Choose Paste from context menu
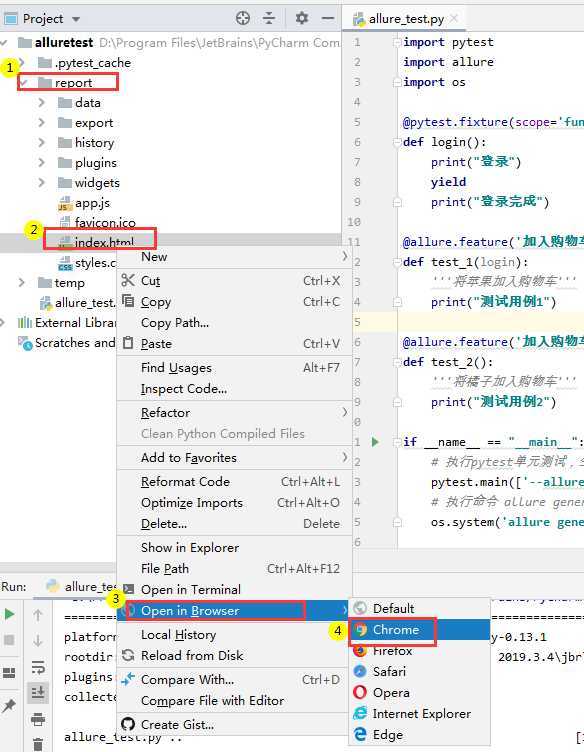584x752 pixels. pyautogui.click(x=234, y=344)
